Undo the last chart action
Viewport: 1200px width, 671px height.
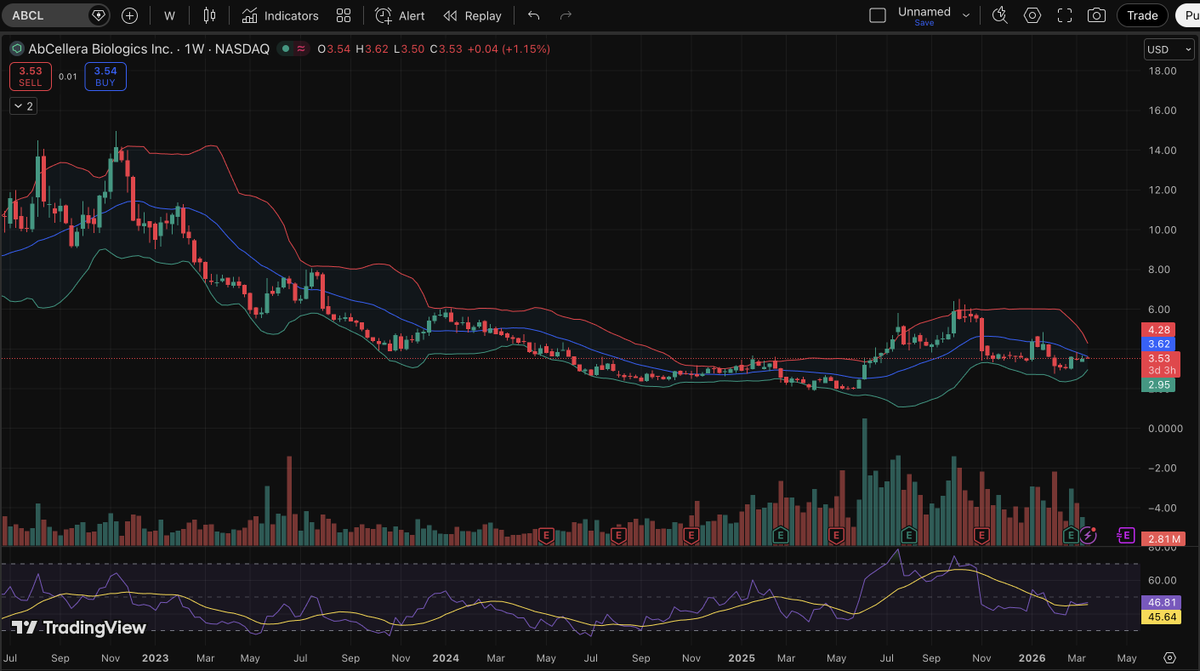point(534,15)
